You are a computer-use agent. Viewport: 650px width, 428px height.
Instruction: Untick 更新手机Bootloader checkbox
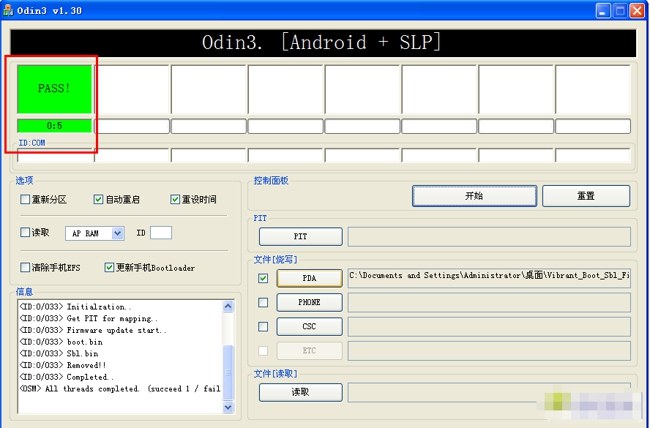click(x=109, y=268)
